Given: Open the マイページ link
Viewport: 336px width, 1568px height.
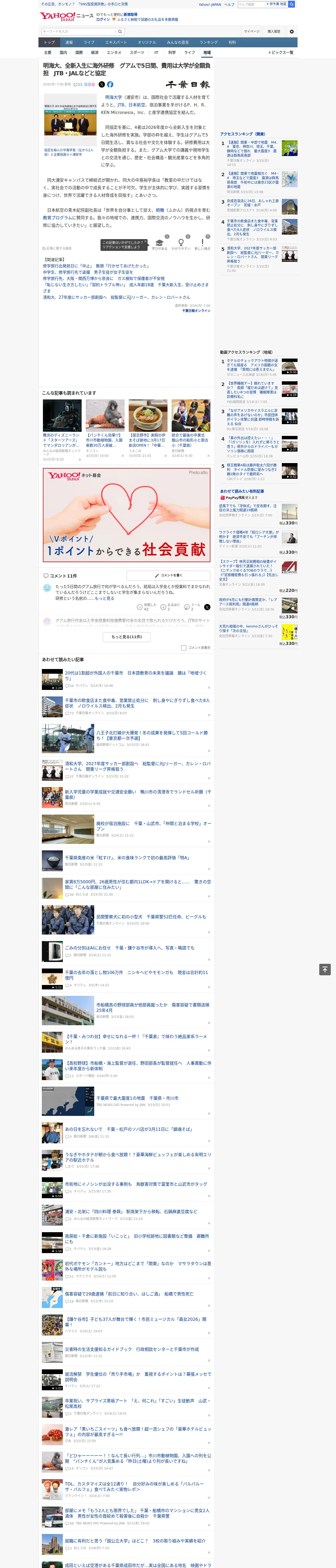Looking at the screenshot, I should [251, 32].
